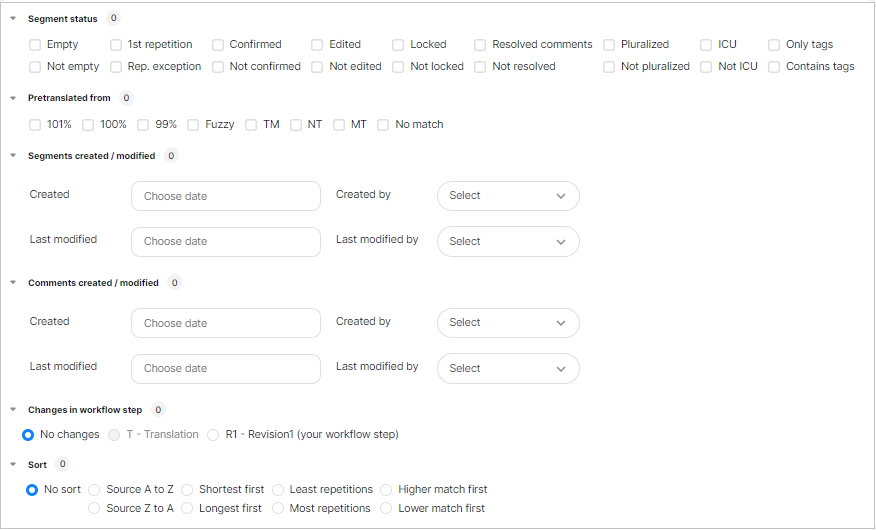
Task: Click segments Created date field
Action: [225, 196]
